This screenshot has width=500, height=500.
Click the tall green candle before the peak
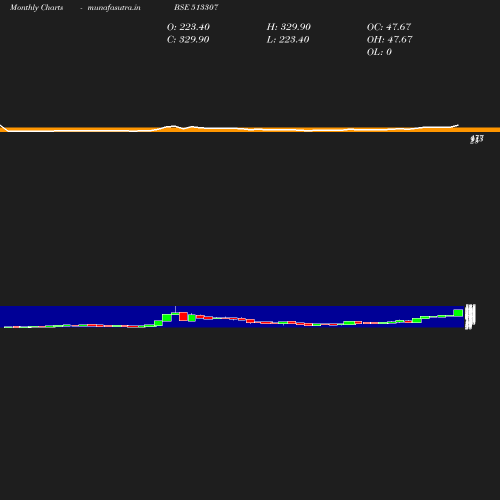[x=167, y=318]
